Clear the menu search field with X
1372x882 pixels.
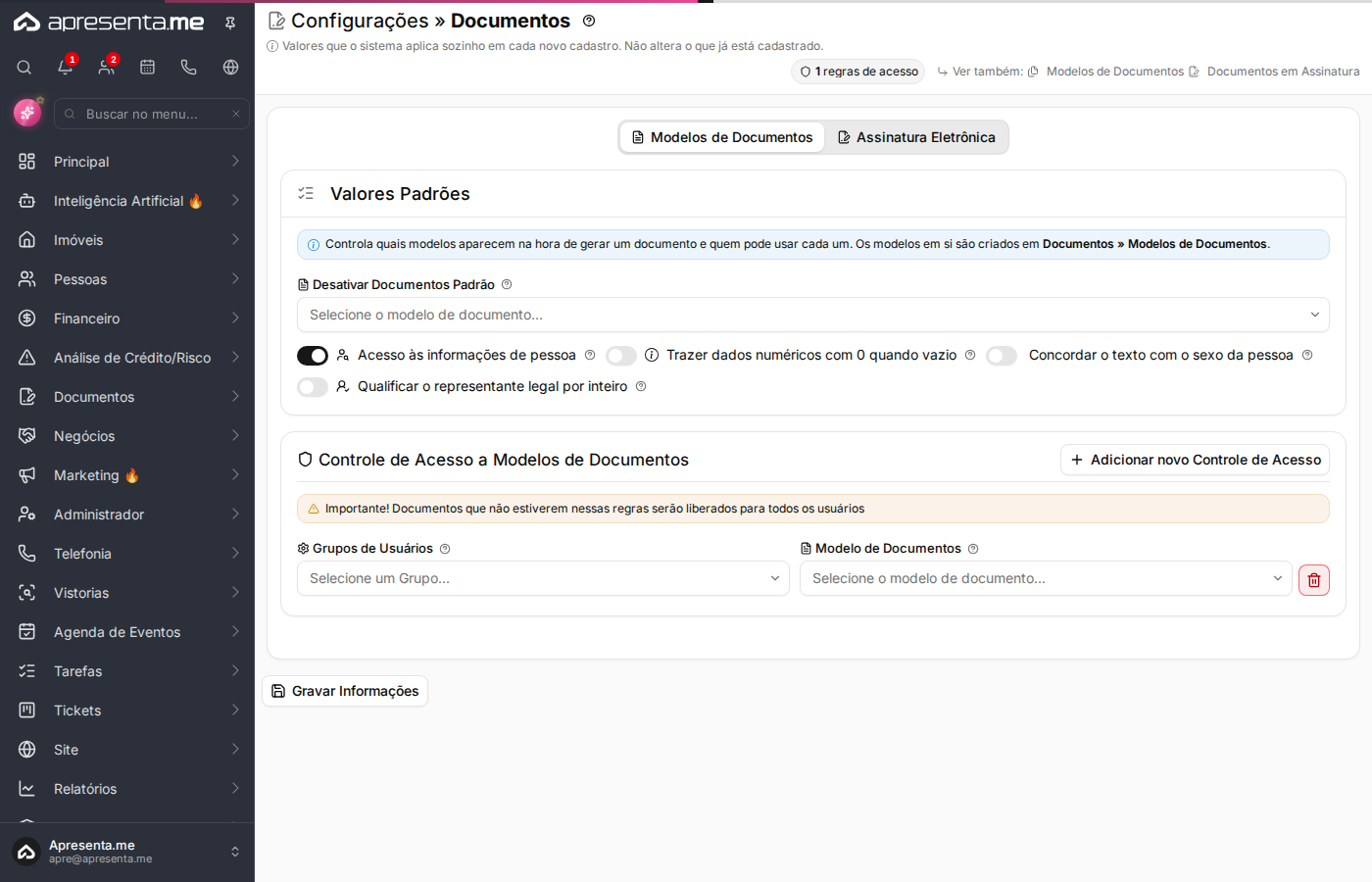point(236,114)
